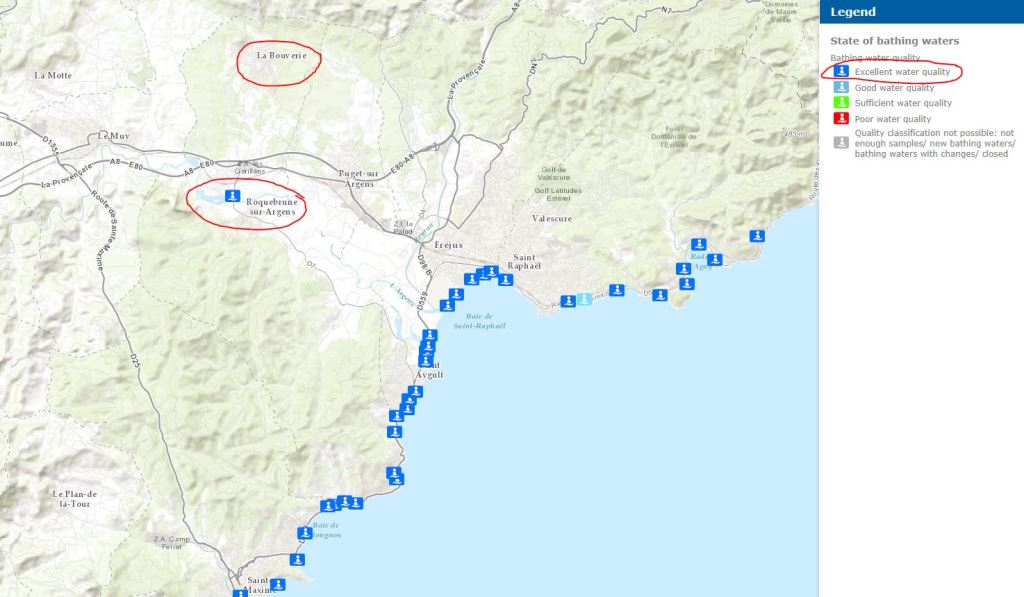
Task: Click the State of bathing waters heading
Action: (x=894, y=40)
